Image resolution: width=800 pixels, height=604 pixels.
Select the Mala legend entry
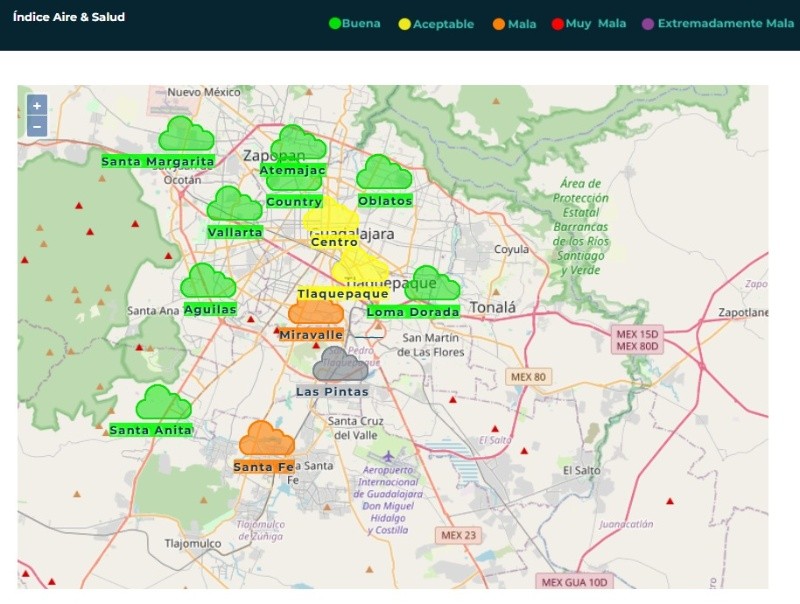tap(515, 24)
